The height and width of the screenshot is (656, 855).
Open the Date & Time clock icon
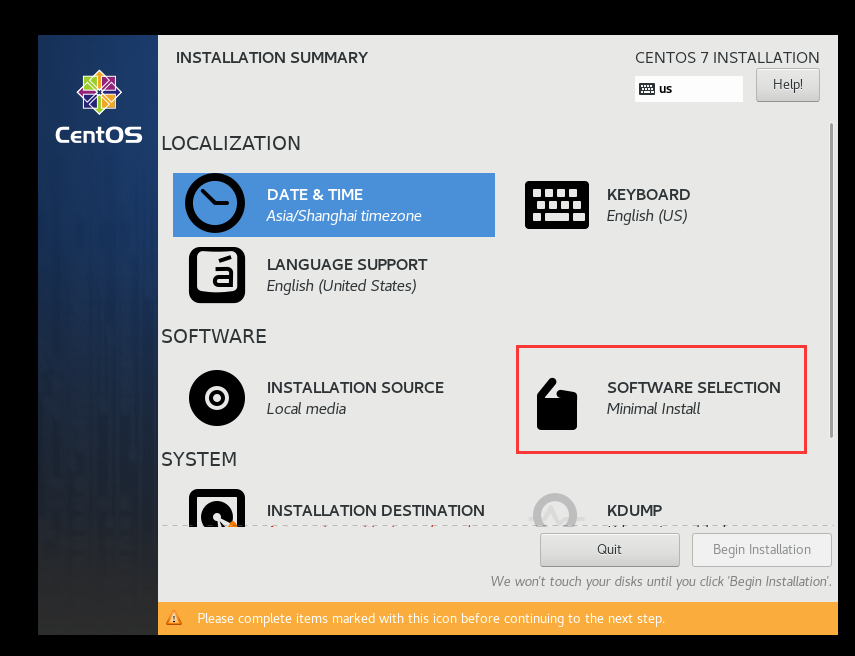(x=215, y=203)
